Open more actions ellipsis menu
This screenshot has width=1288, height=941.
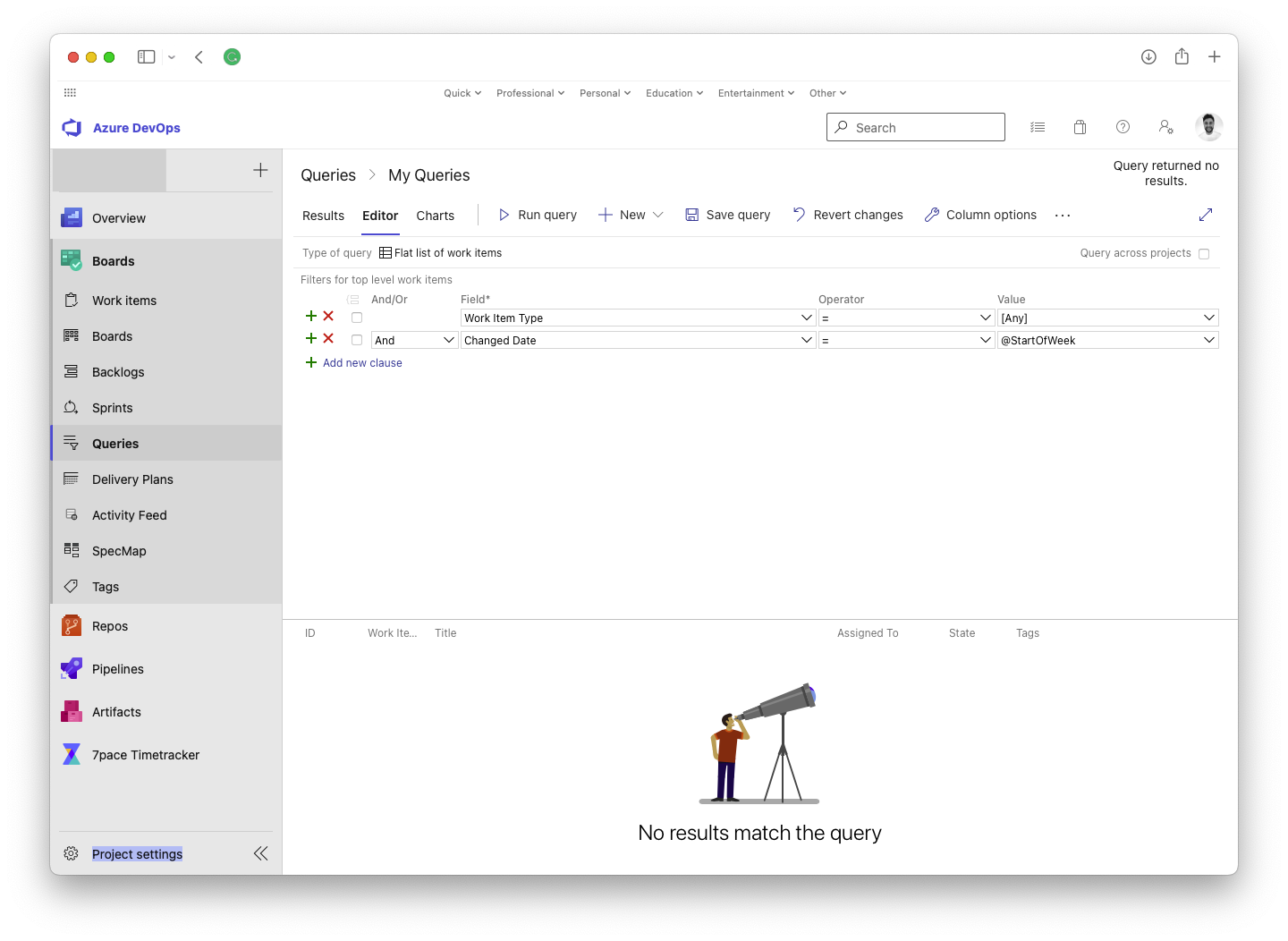(1063, 215)
